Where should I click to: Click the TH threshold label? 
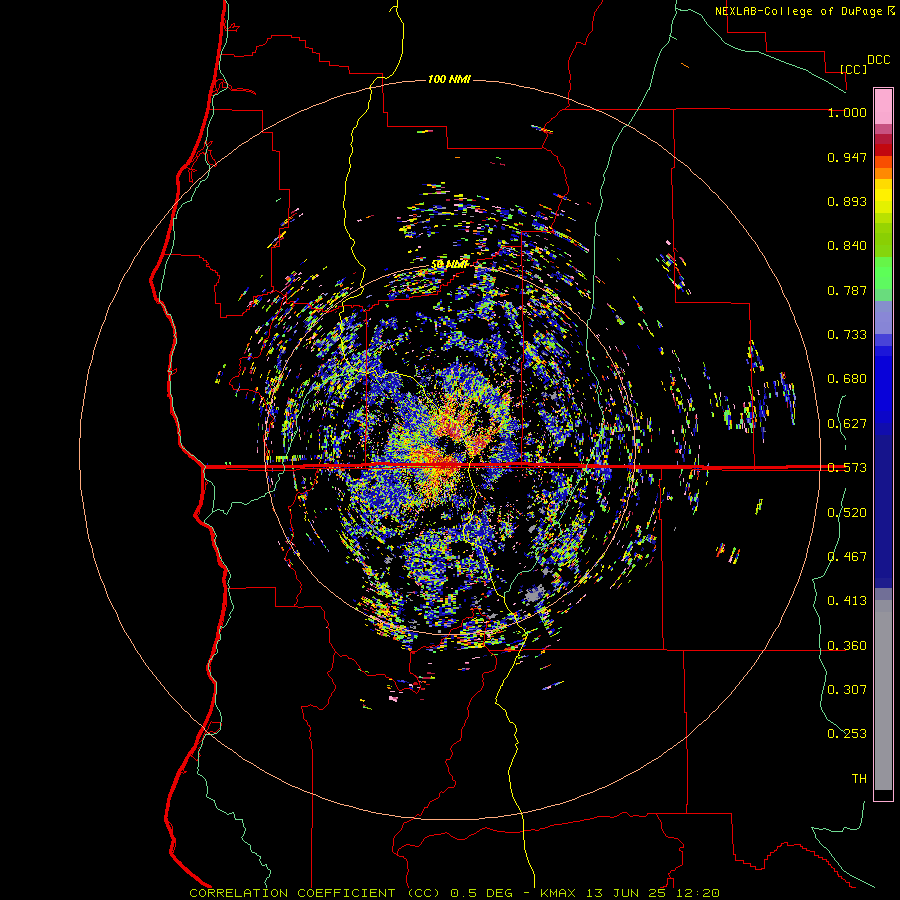point(859,779)
